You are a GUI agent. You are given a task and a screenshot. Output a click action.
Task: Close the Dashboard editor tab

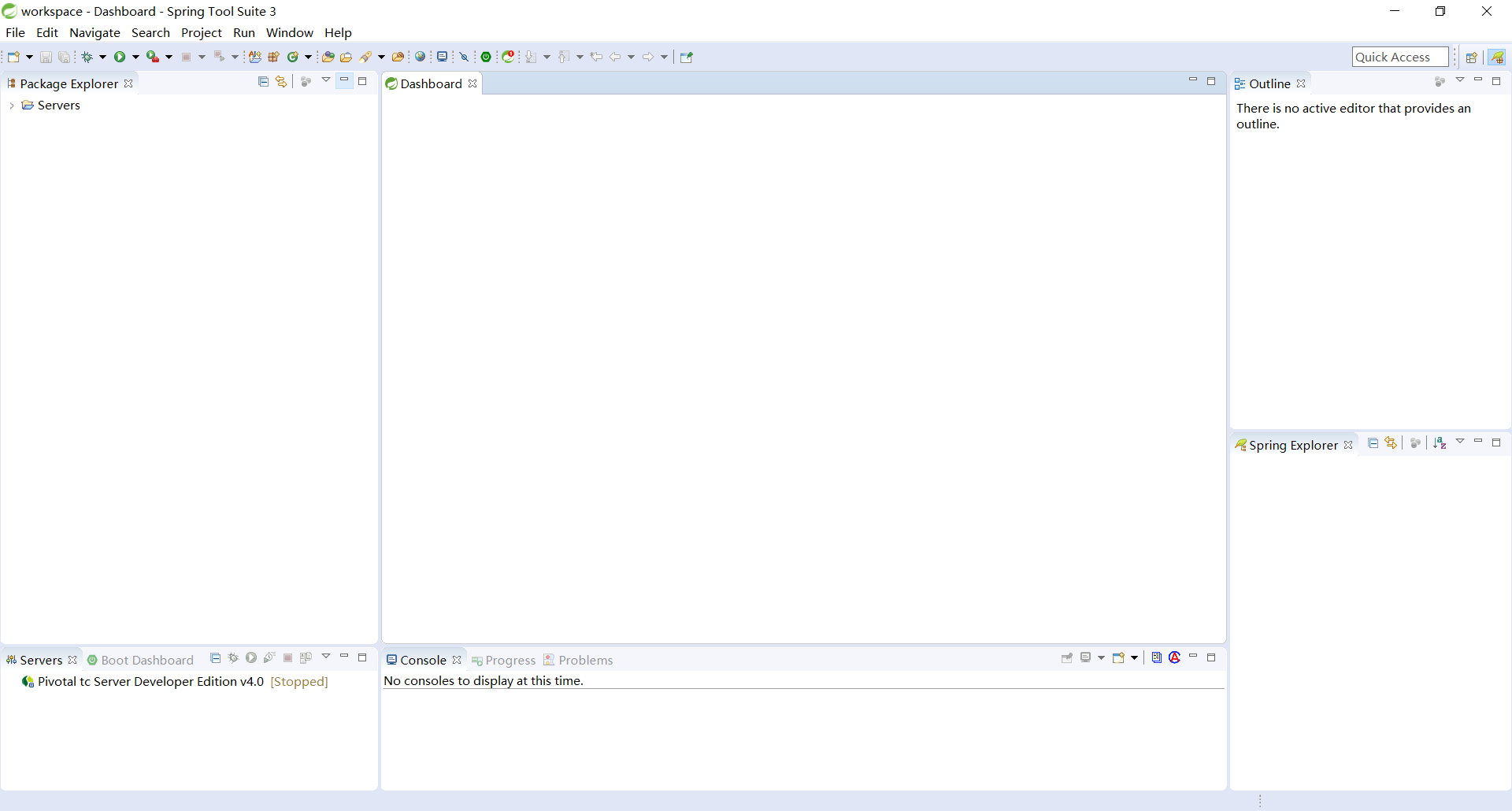click(472, 83)
